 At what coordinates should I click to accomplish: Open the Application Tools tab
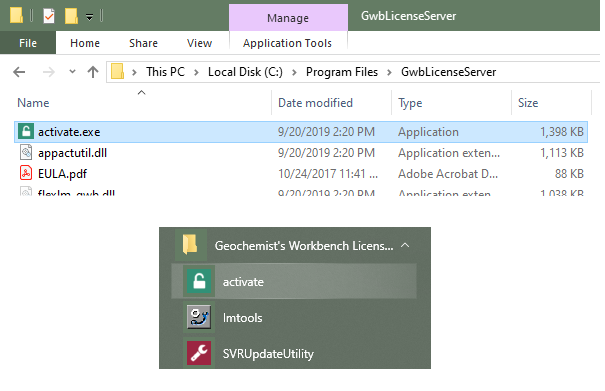pos(287,43)
